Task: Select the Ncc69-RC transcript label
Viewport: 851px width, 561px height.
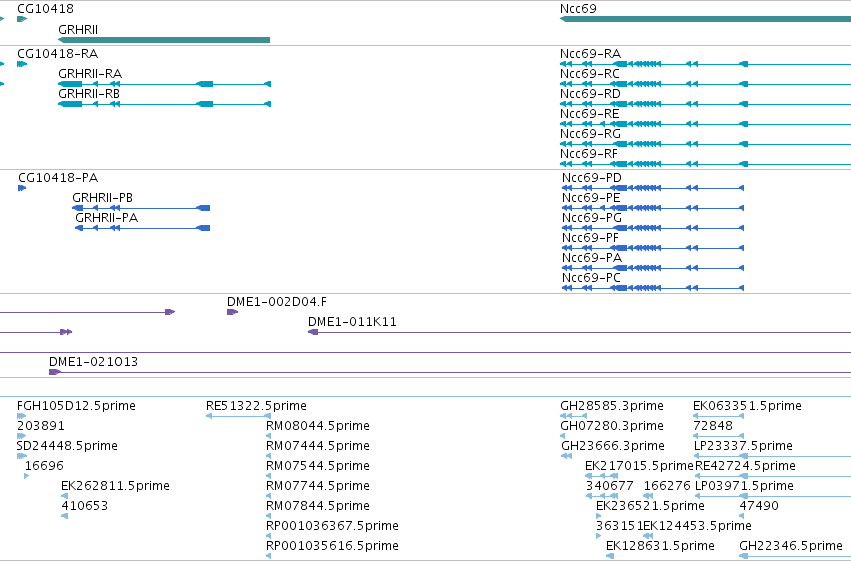Action: click(590, 74)
